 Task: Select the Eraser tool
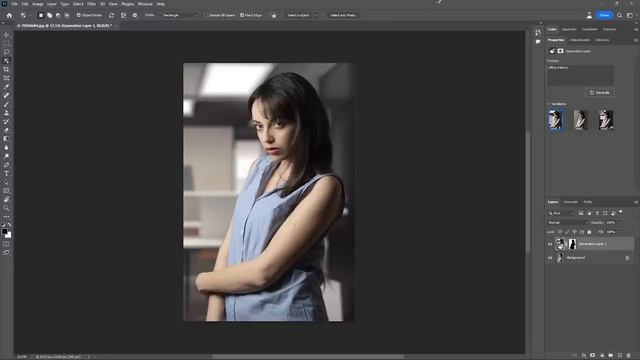click(6, 130)
